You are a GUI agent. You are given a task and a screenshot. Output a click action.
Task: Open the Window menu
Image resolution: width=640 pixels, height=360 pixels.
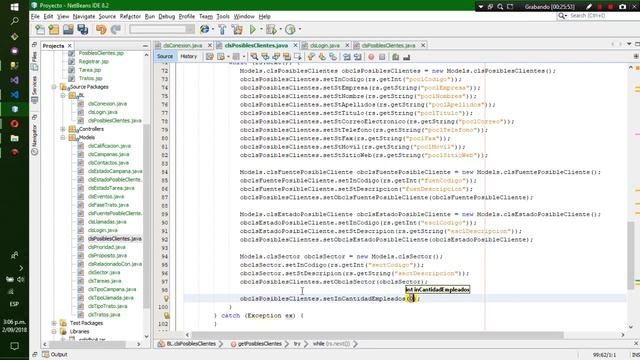point(244,16)
